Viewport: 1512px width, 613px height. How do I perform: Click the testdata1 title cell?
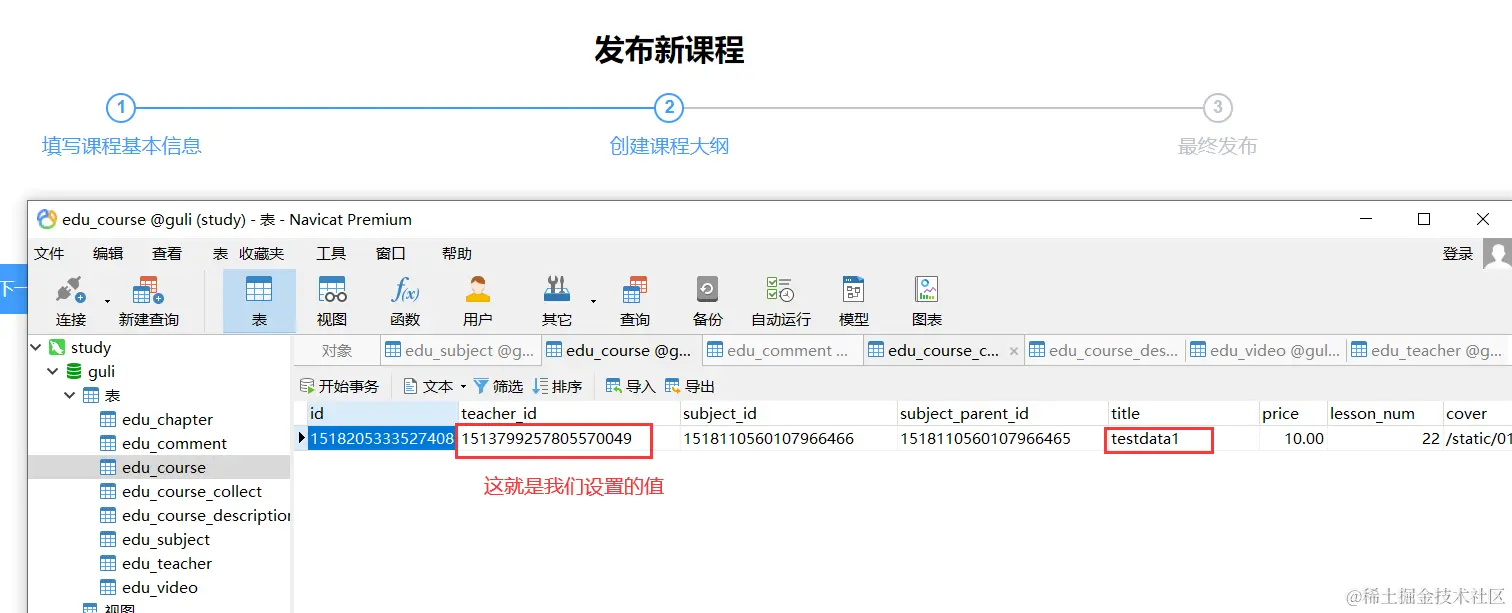click(1183, 438)
